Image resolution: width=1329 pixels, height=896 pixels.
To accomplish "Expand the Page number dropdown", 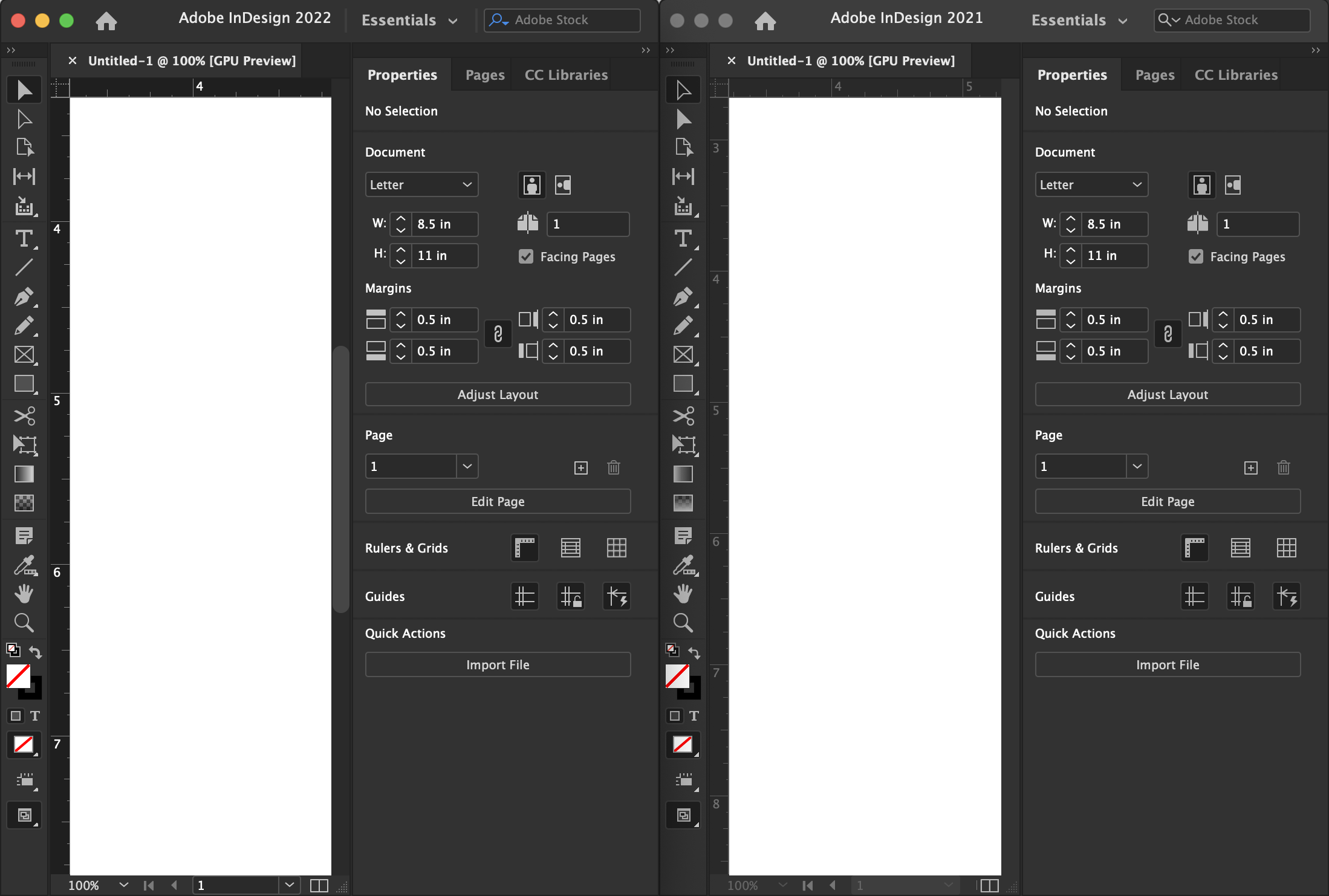I will tap(466, 466).
